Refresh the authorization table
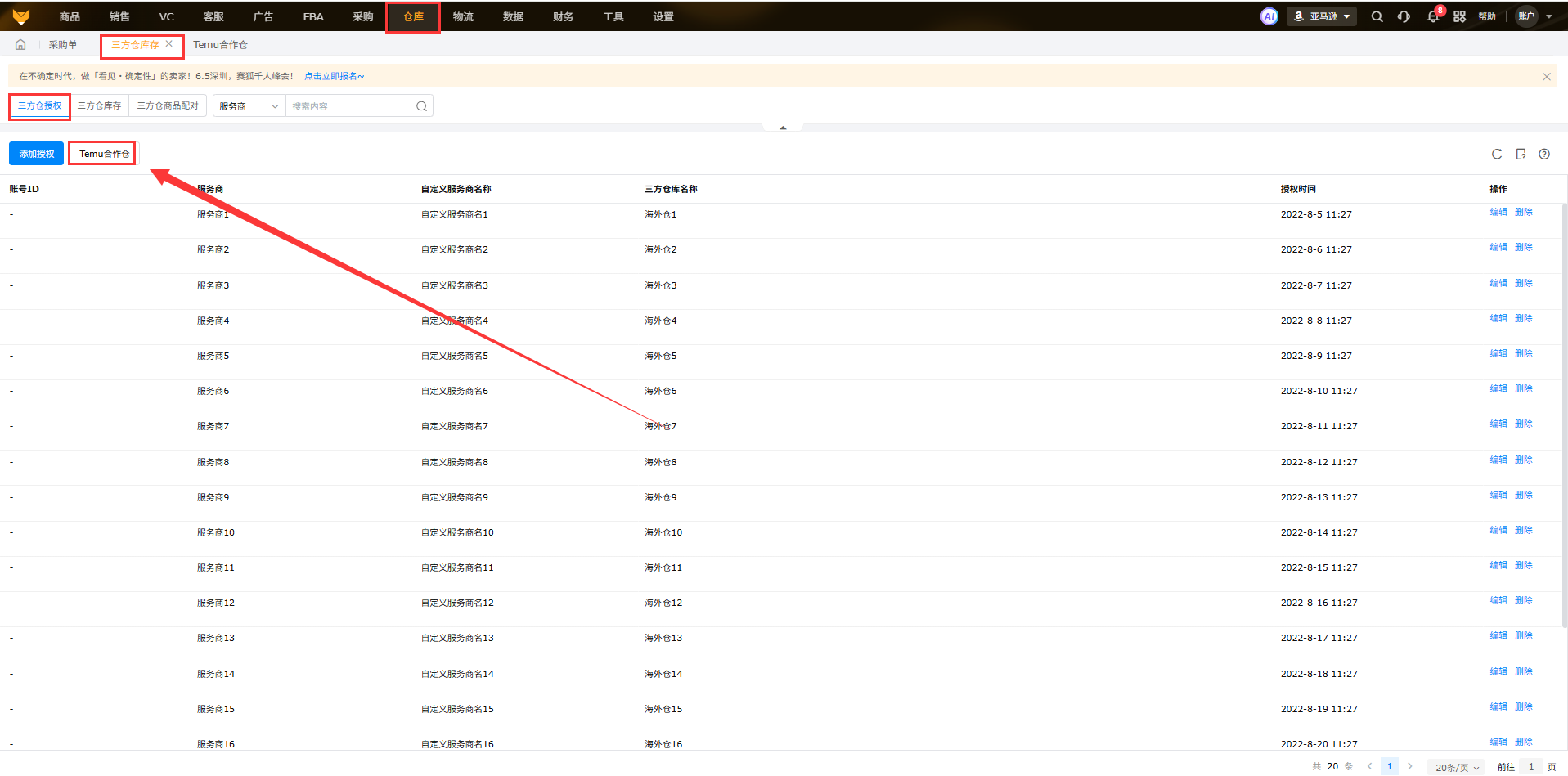 1496,154
